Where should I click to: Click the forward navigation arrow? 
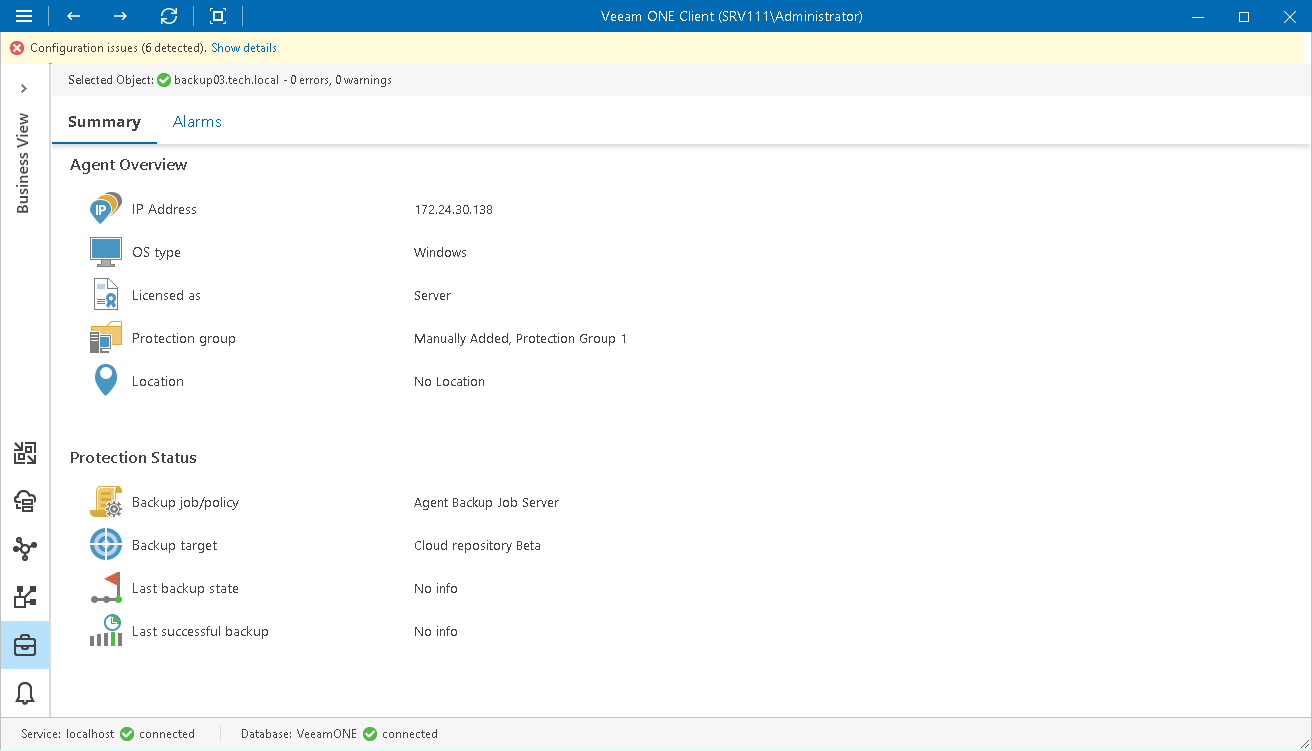[120, 16]
